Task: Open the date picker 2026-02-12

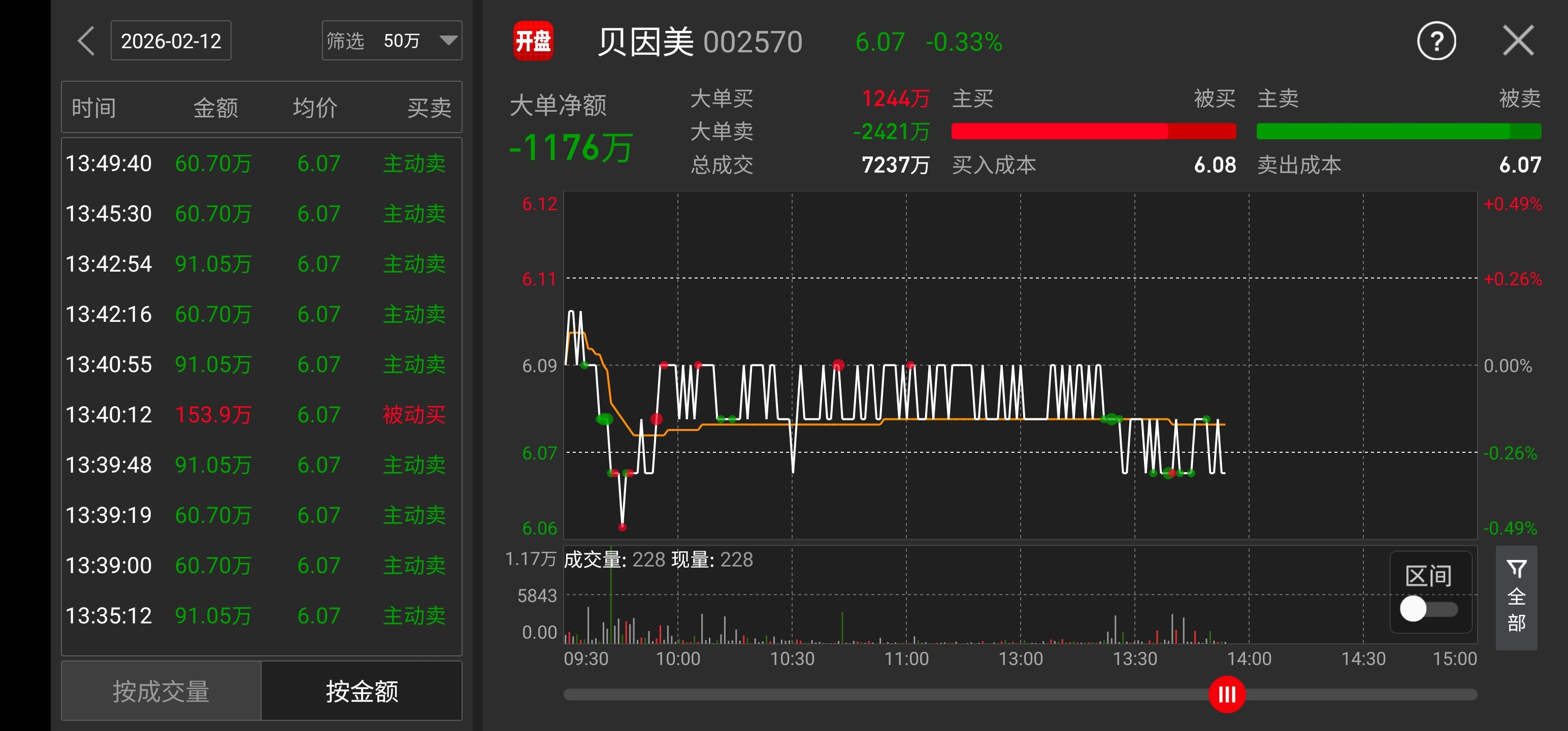Action: (x=171, y=41)
